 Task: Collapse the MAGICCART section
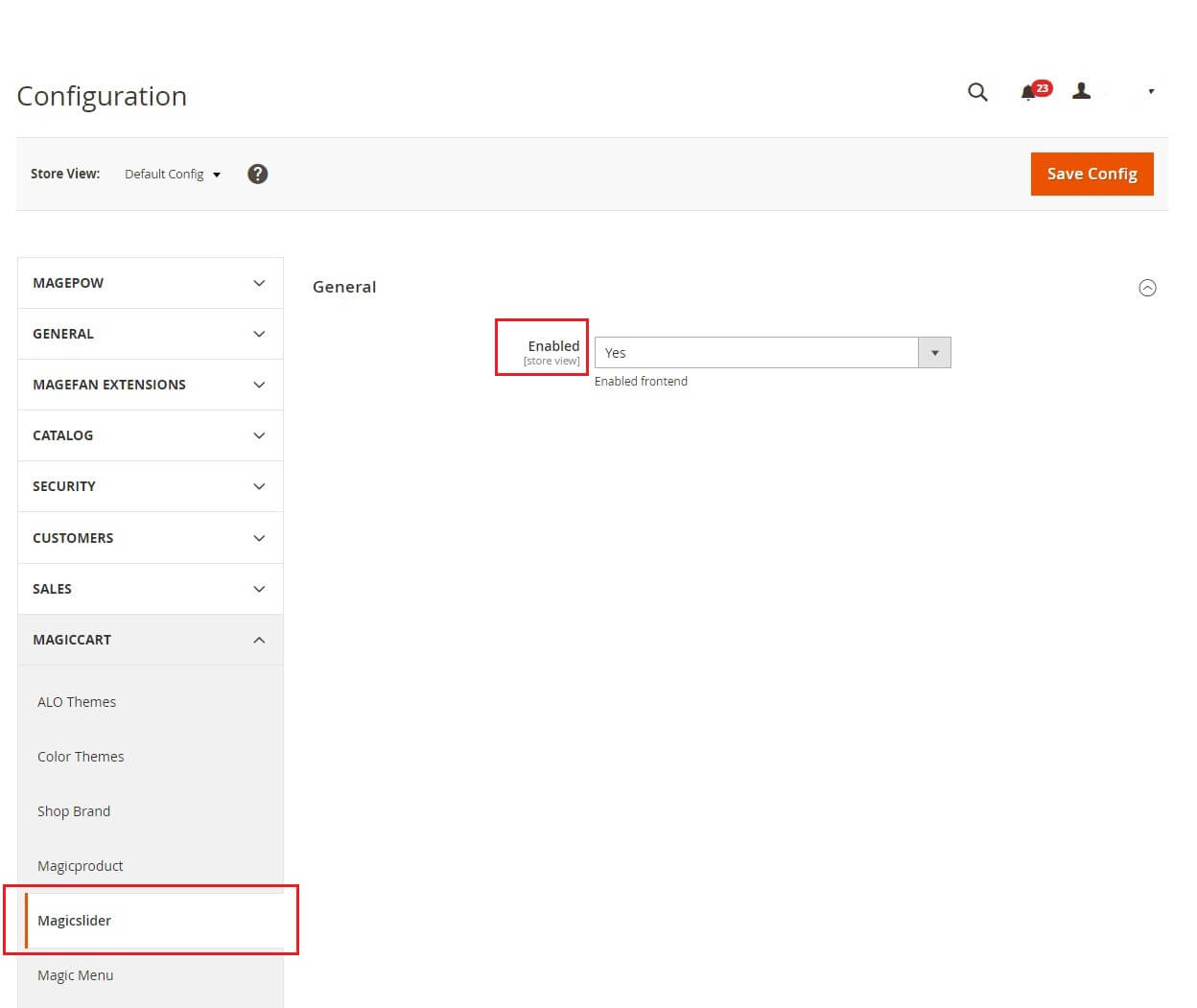(x=150, y=640)
